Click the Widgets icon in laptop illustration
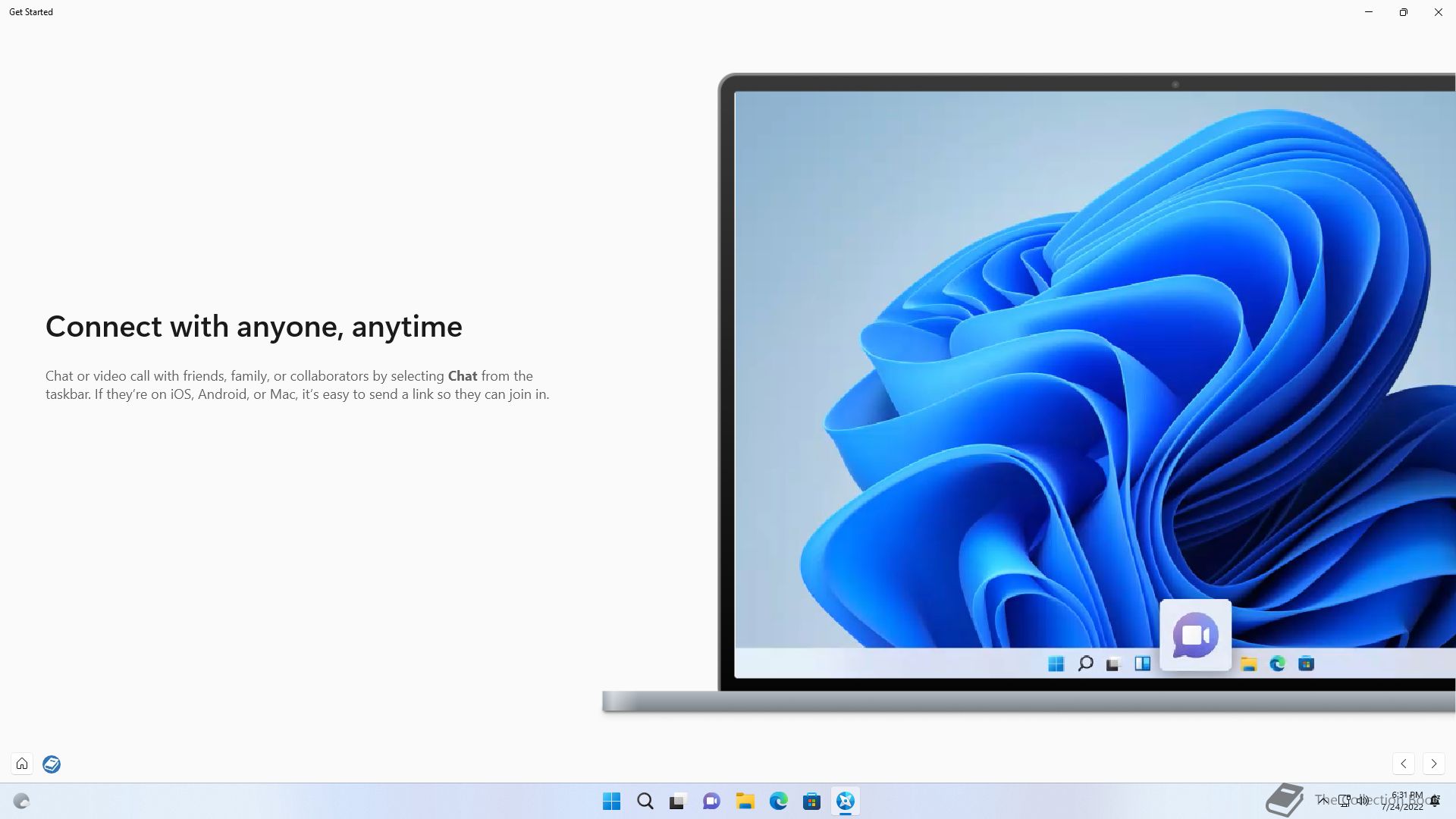Image resolution: width=1456 pixels, height=819 pixels. (1143, 664)
